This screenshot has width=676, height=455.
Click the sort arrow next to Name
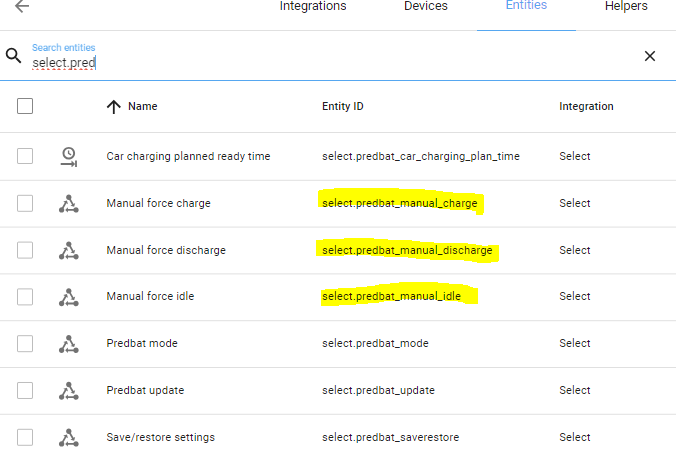coord(114,107)
